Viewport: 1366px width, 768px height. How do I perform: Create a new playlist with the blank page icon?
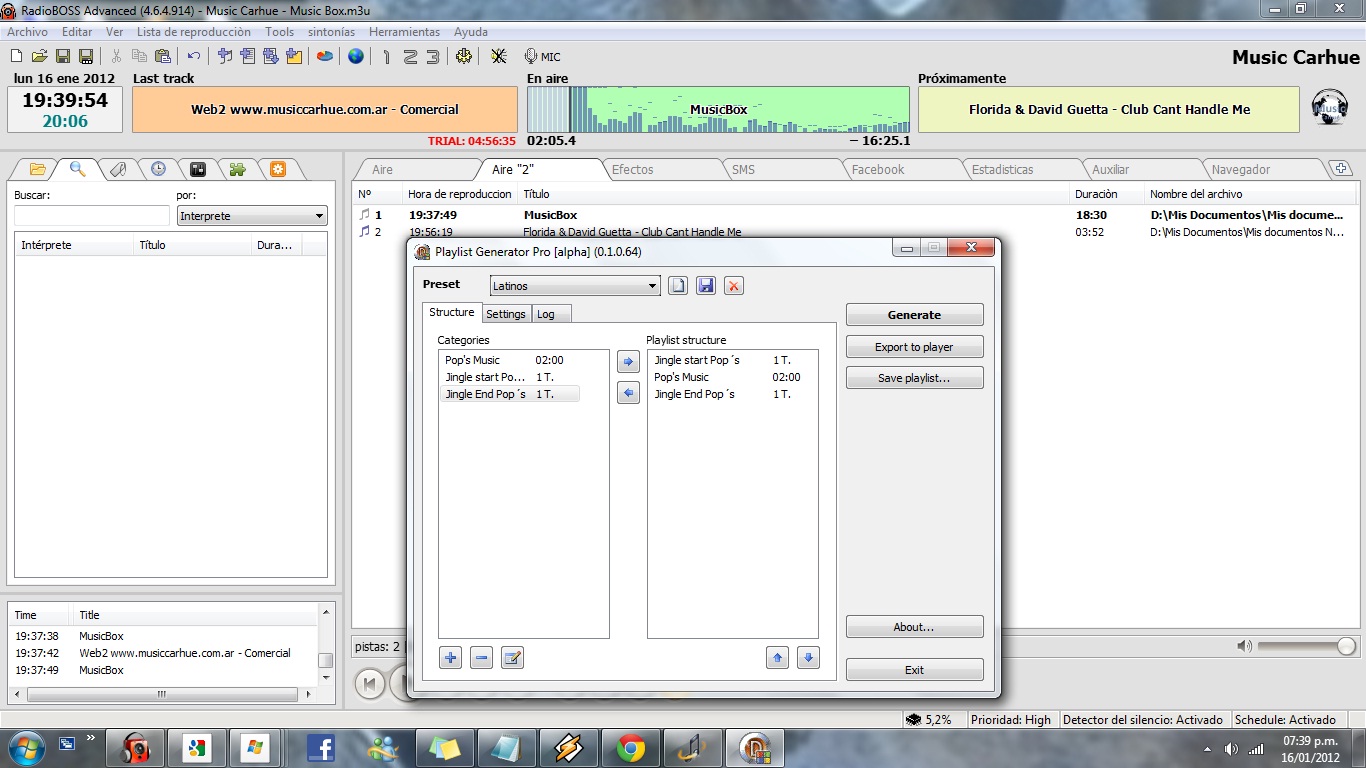[x=16, y=57]
